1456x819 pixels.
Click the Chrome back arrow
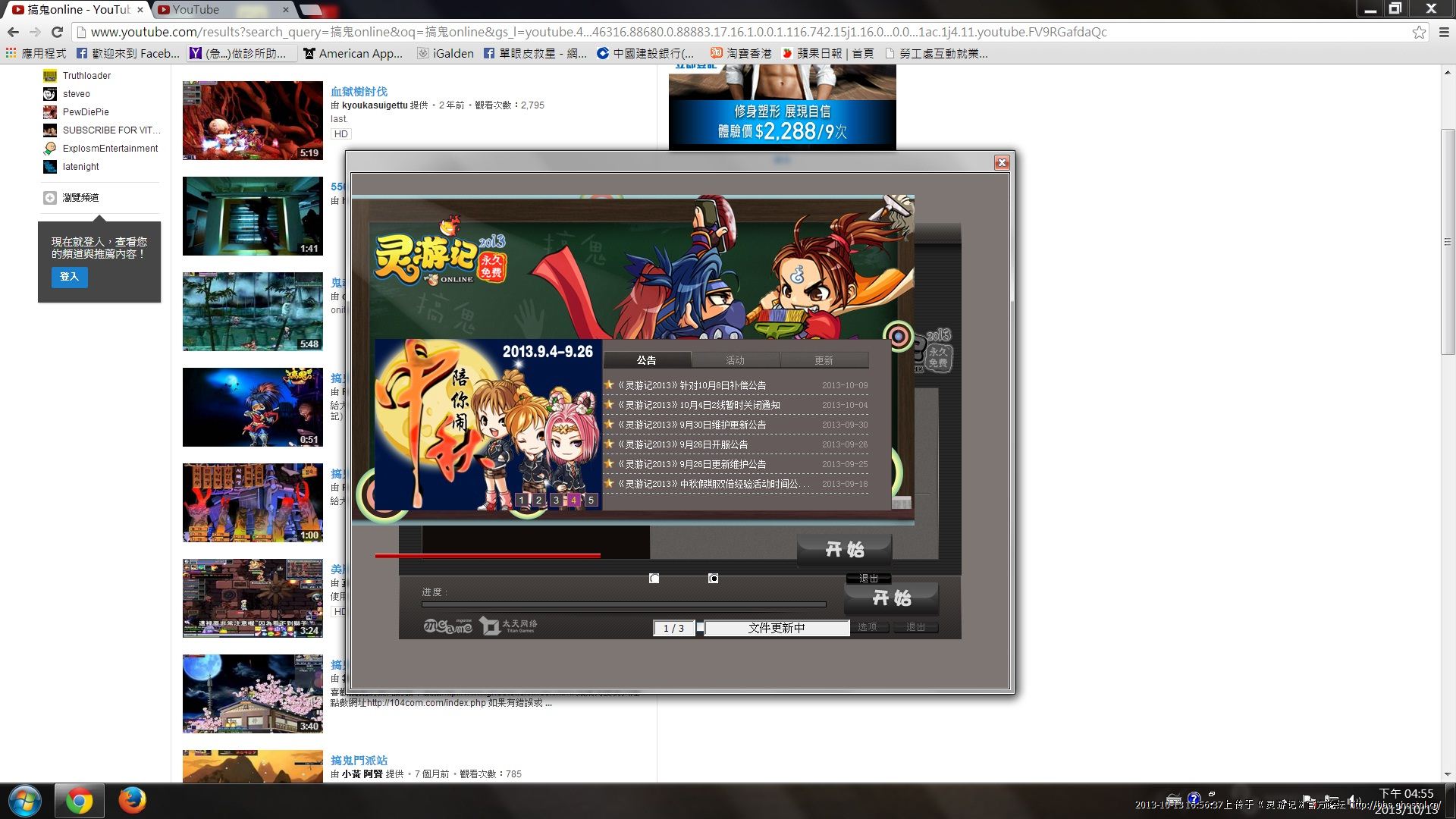pyautogui.click(x=13, y=32)
